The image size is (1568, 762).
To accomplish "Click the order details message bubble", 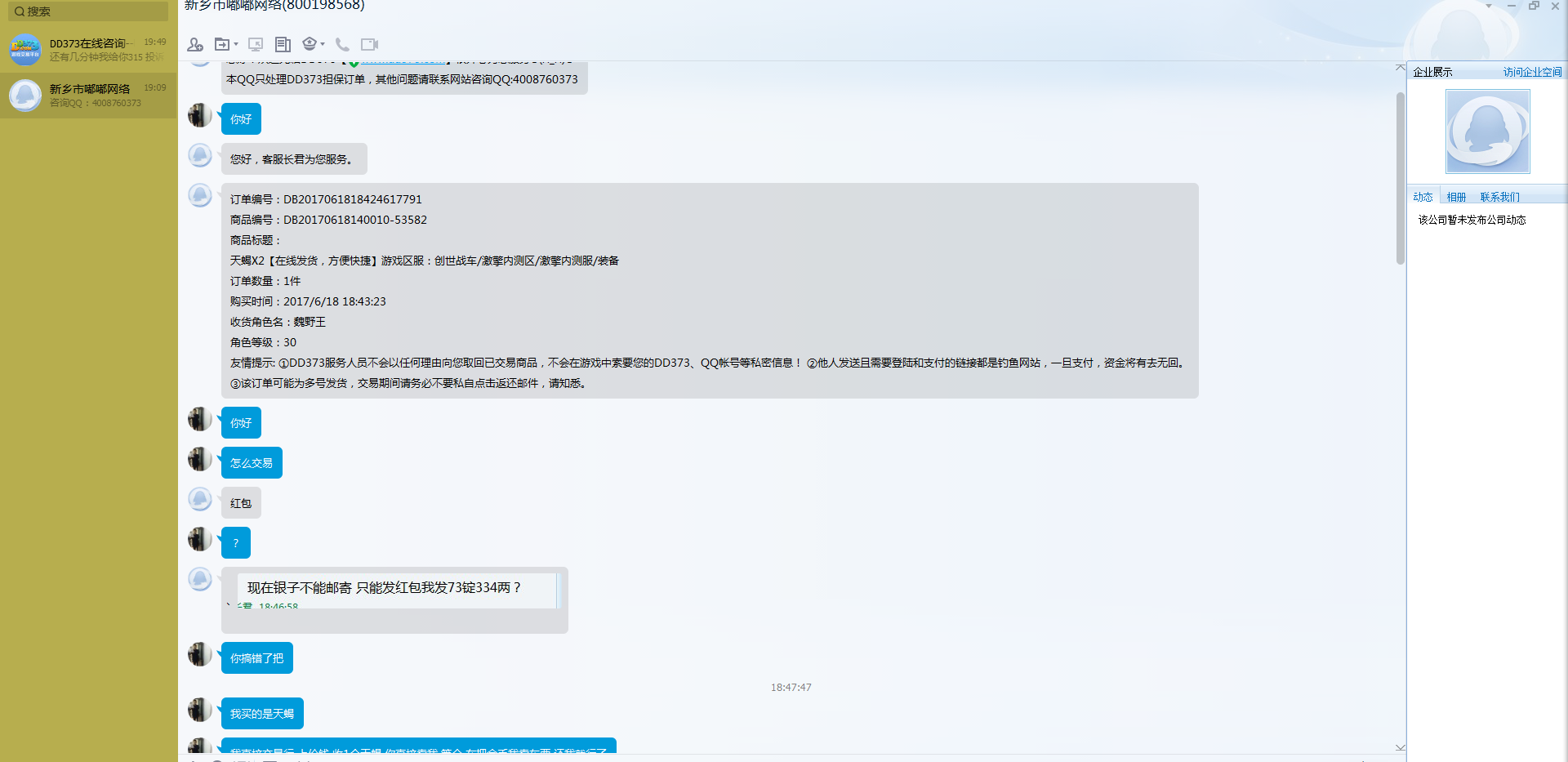I will [710, 291].
